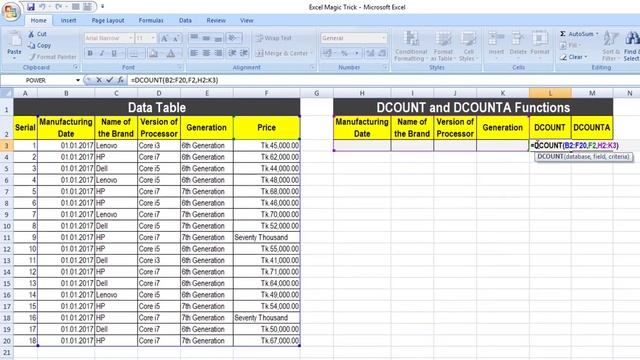Click the AutoSum button
The height and width of the screenshot is (360, 640).
578,34
